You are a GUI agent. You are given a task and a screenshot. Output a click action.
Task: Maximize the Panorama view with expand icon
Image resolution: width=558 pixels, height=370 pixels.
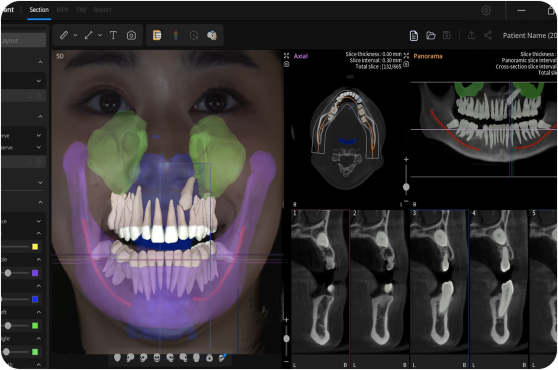coord(406,56)
